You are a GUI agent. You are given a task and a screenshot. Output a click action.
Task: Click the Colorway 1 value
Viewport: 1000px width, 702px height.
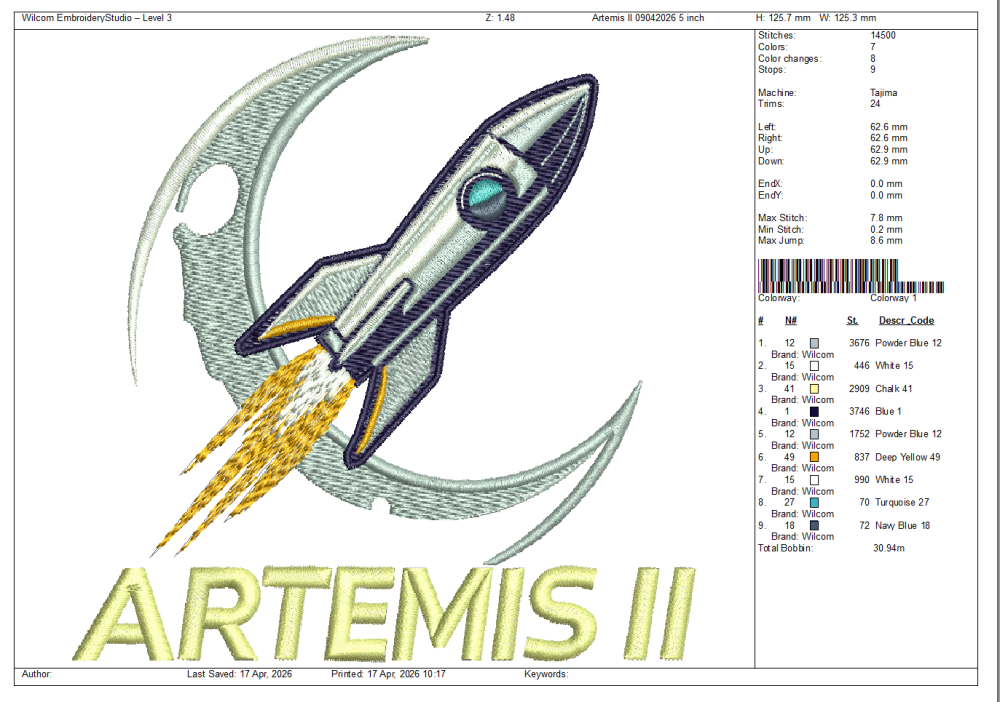893,298
